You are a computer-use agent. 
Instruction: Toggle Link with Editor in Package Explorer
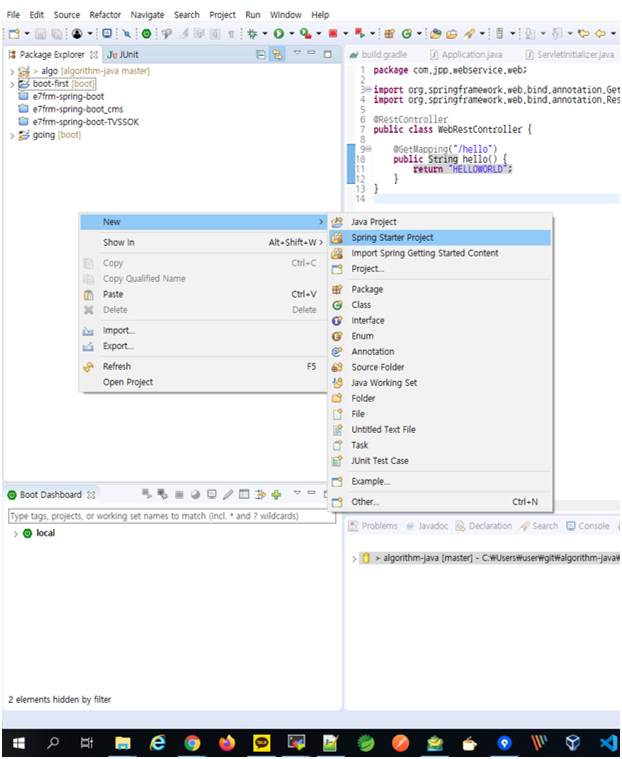pos(277,54)
